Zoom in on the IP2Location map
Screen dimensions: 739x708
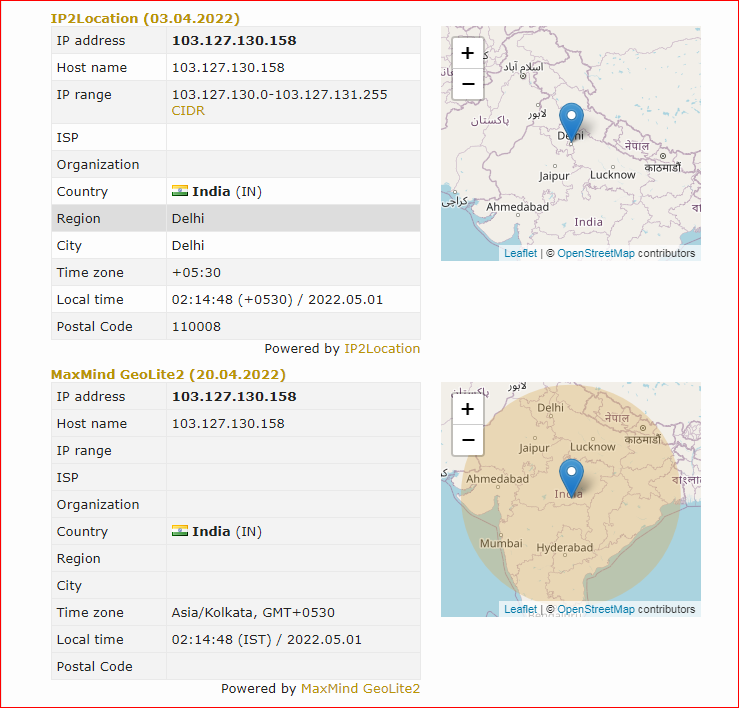[x=468, y=53]
